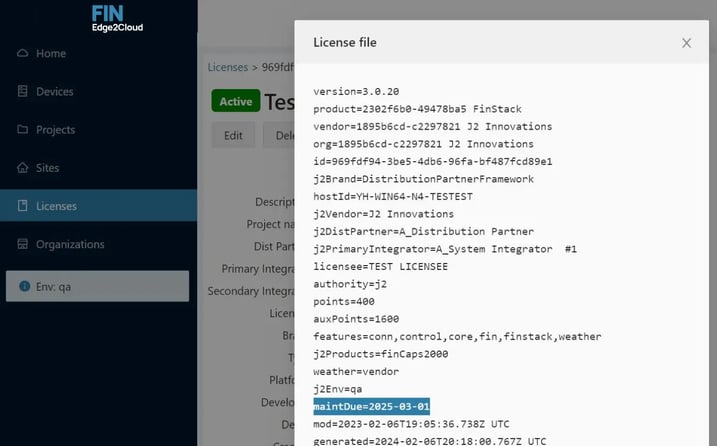Click the Sites house icon
Screen dimensions: 717x446
tap(22, 167)
